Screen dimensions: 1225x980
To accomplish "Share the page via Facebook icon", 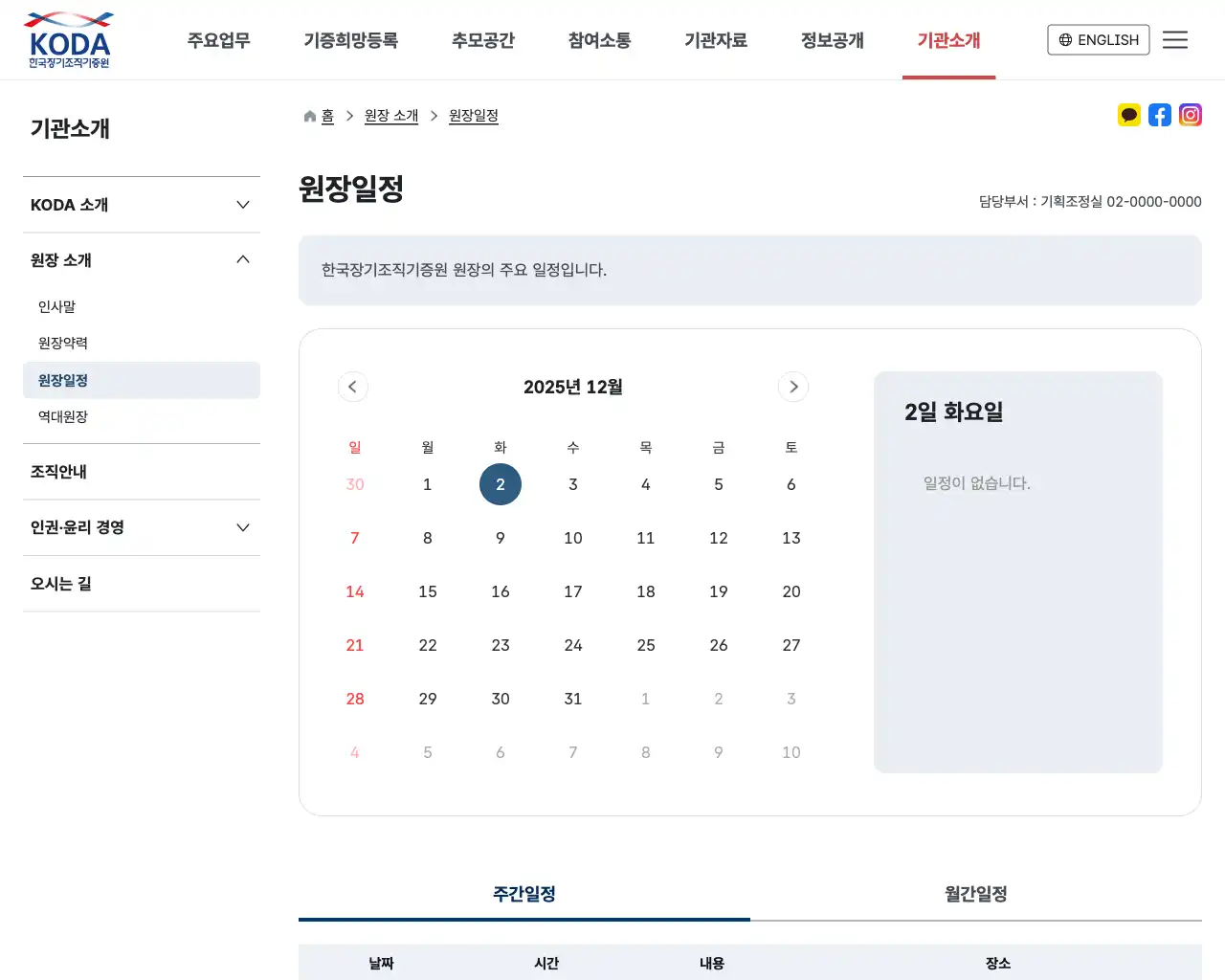I will tap(1159, 115).
